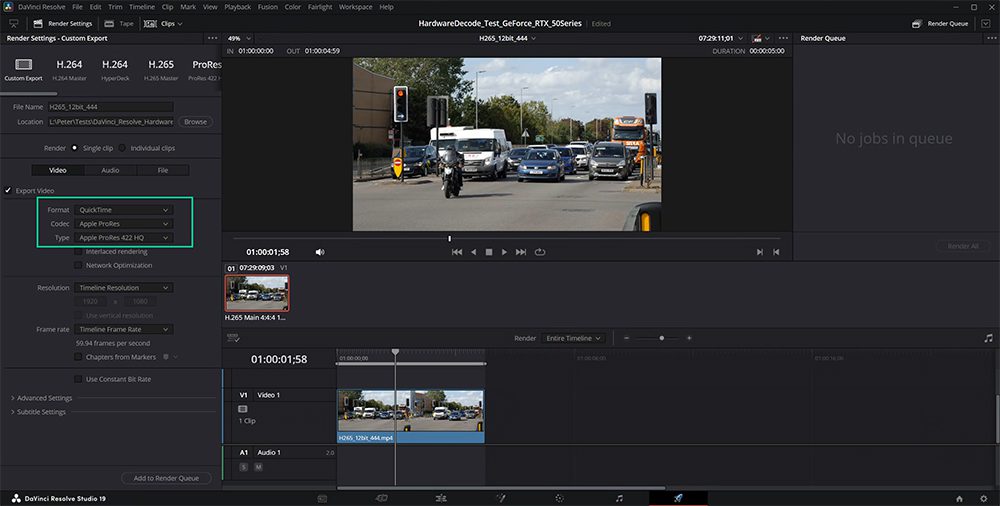The image size is (1000, 506).
Task: Select Individual clips render option
Action: pos(122,148)
